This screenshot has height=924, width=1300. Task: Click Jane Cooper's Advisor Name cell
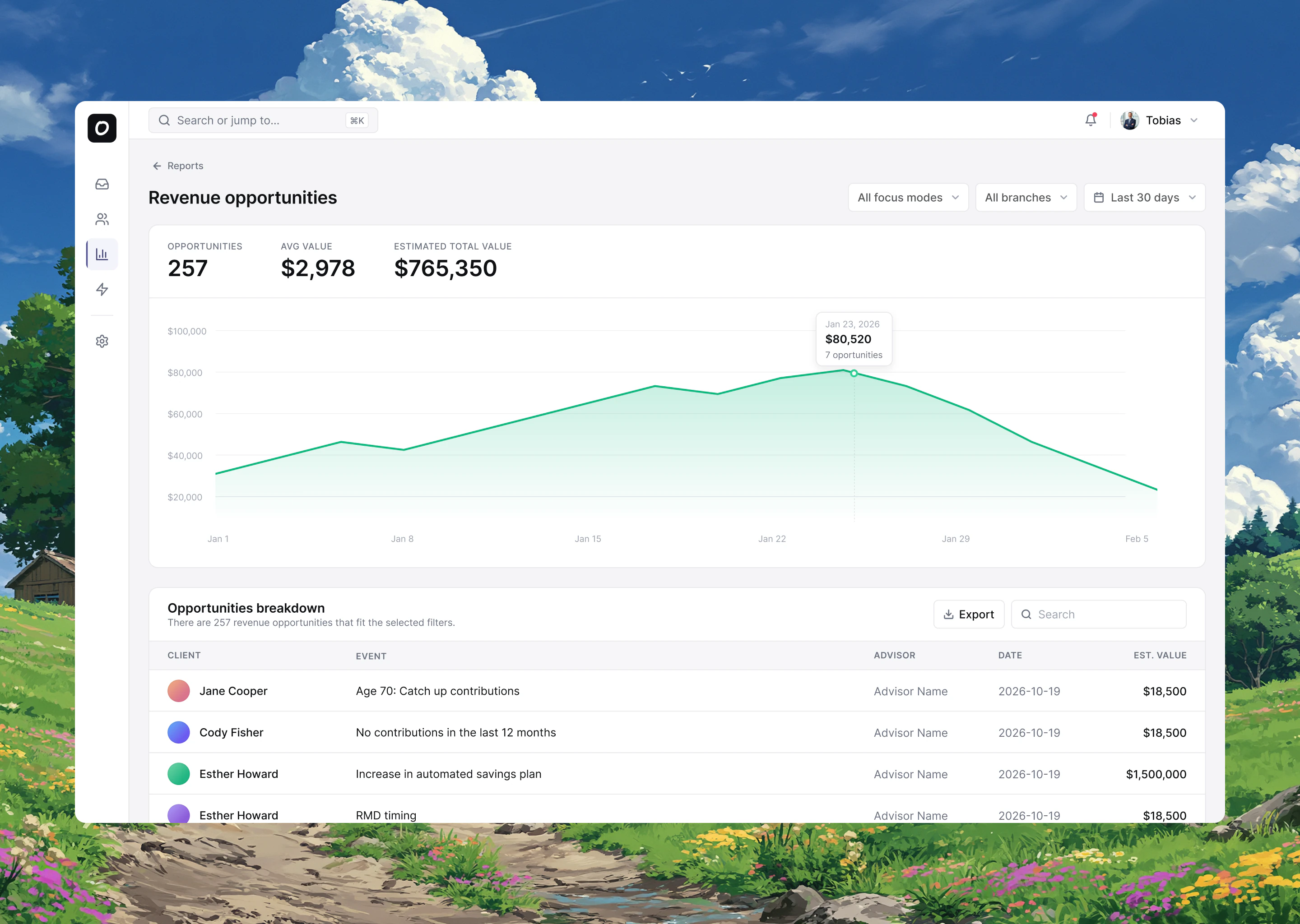pos(911,691)
